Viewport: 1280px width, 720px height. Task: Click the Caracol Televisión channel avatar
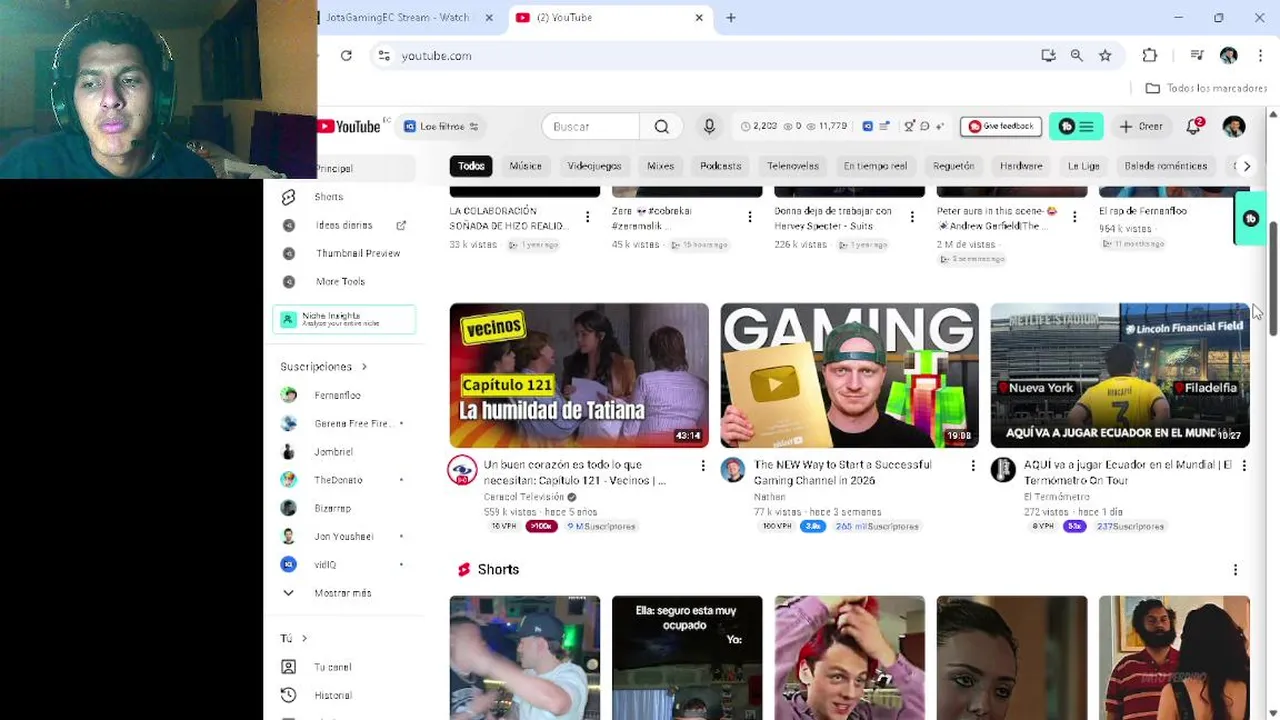pyautogui.click(x=462, y=470)
